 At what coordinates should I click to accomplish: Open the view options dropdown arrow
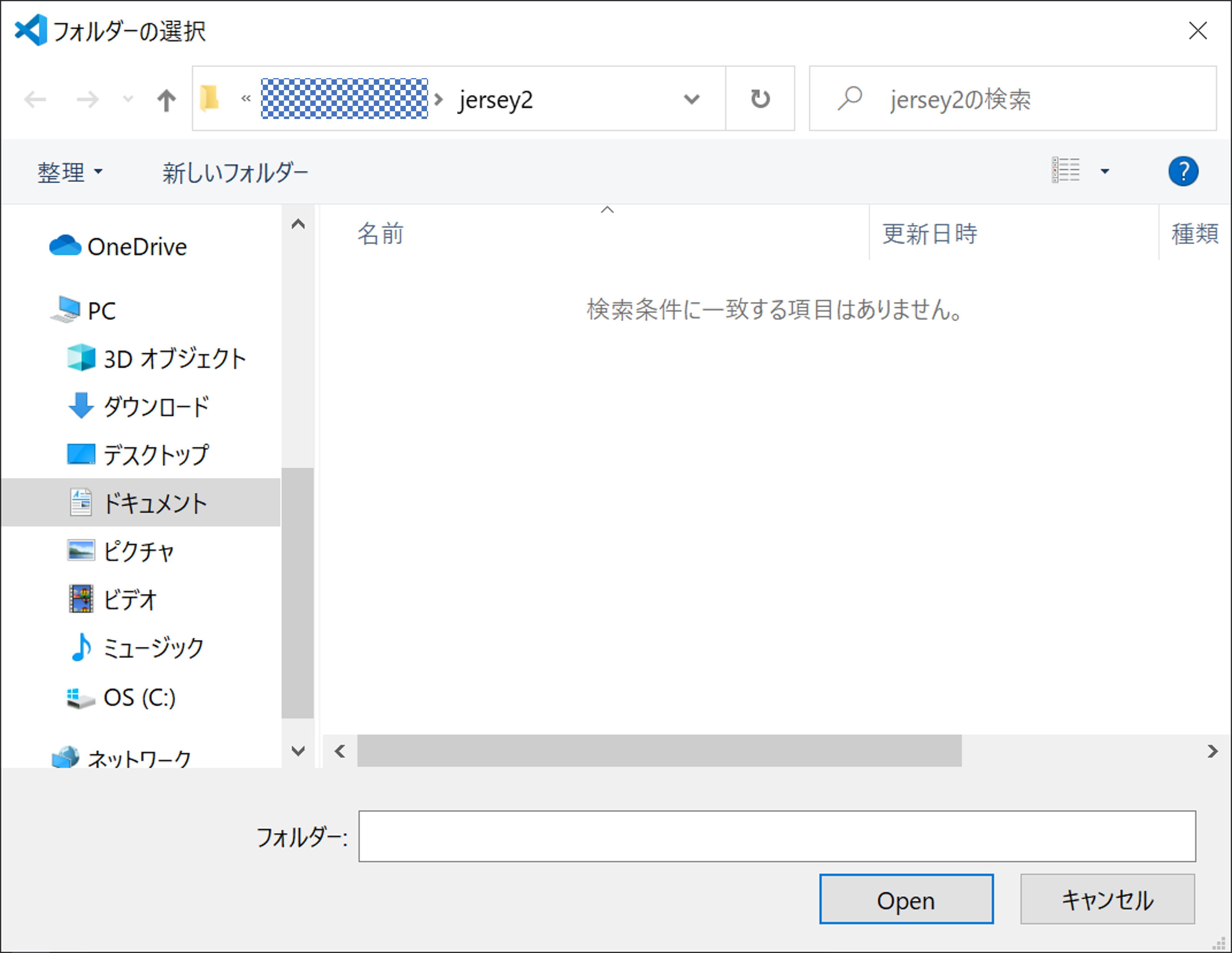coord(1105,171)
